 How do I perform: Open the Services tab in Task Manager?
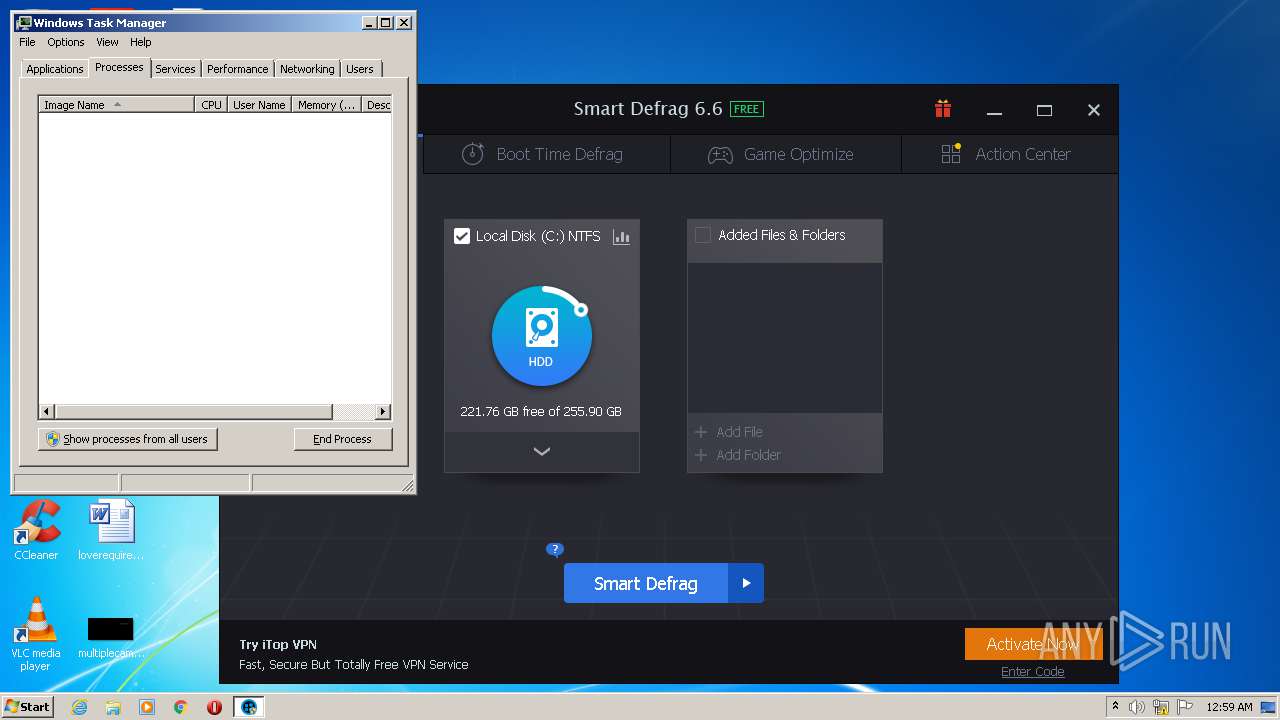click(x=175, y=69)
